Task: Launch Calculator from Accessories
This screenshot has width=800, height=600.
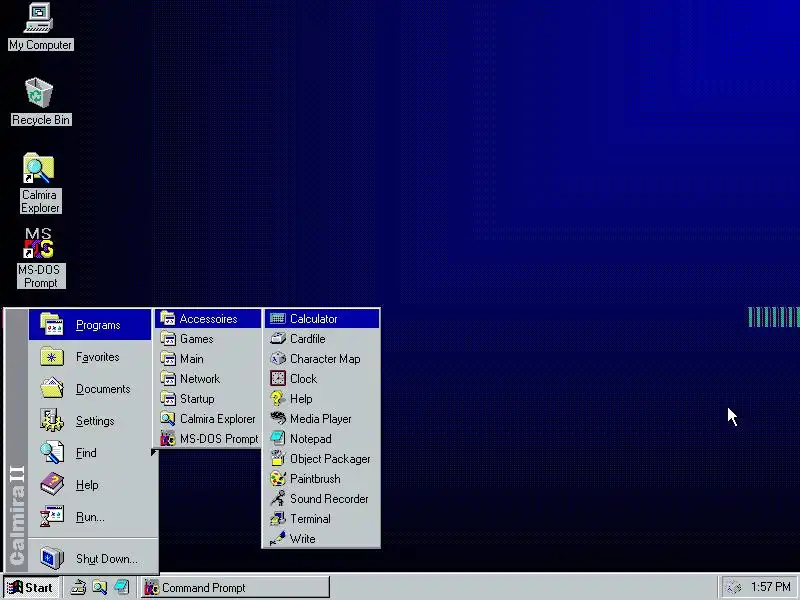Action: [321, 319]
